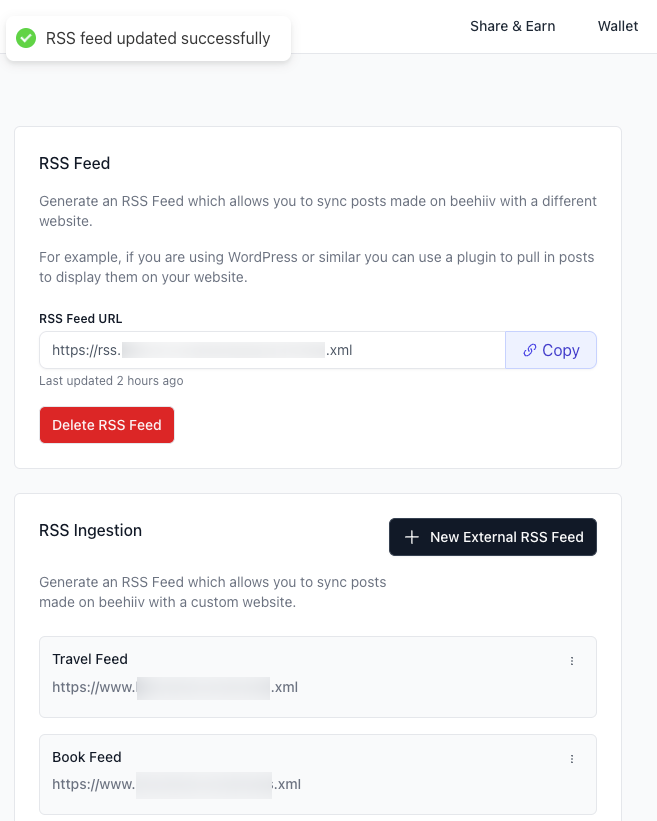This screenshot has width=657, height=821.
Task: Click the 'RSS feed updated successfully' toast message
Action: pos(158,39)
